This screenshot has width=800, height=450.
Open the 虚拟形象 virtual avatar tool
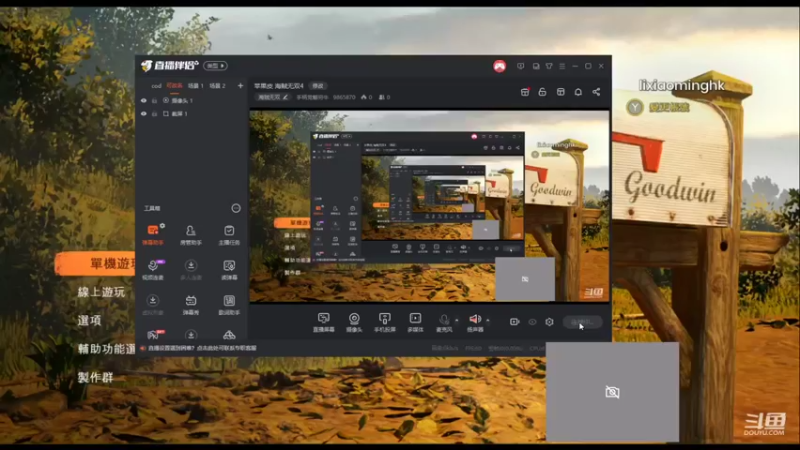[153, 305]
